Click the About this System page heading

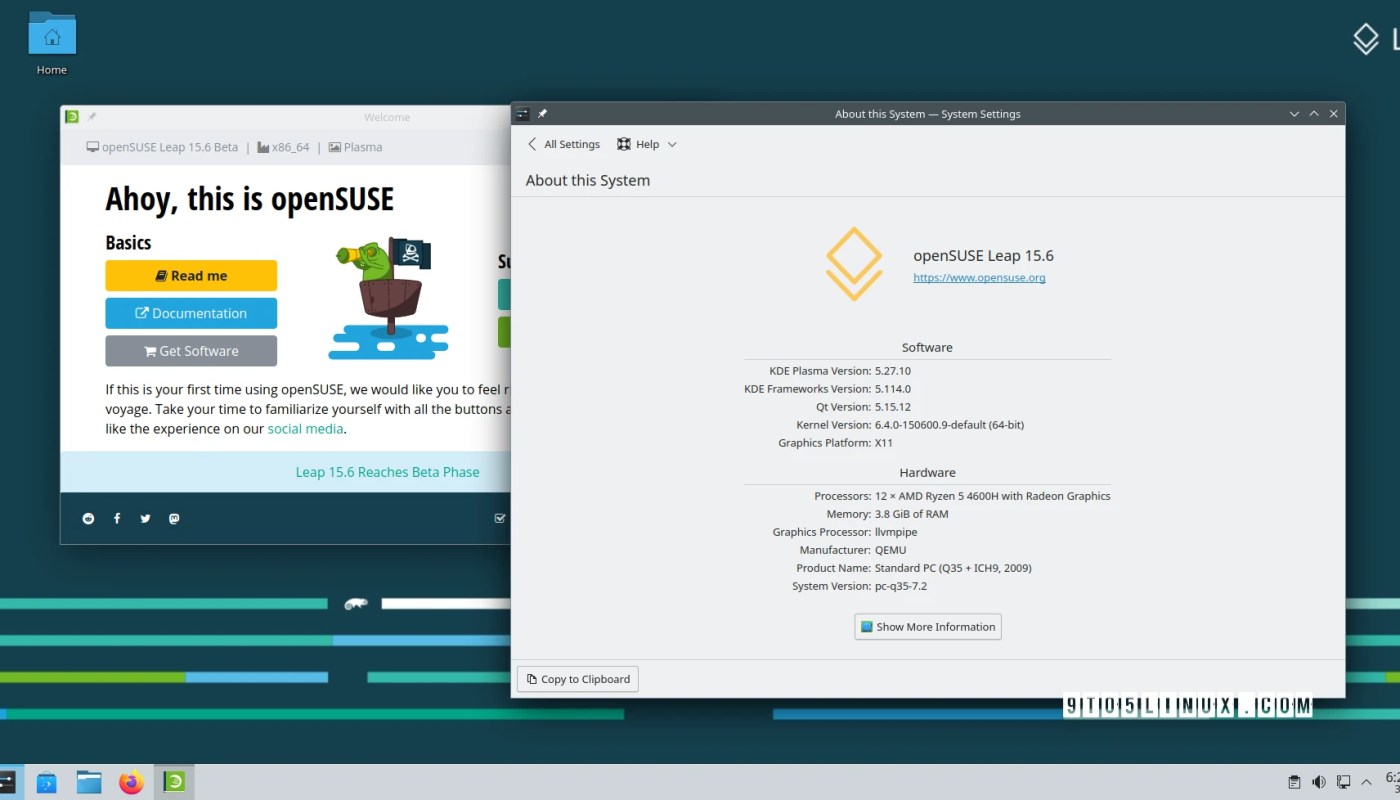click(x=588, y=180)
